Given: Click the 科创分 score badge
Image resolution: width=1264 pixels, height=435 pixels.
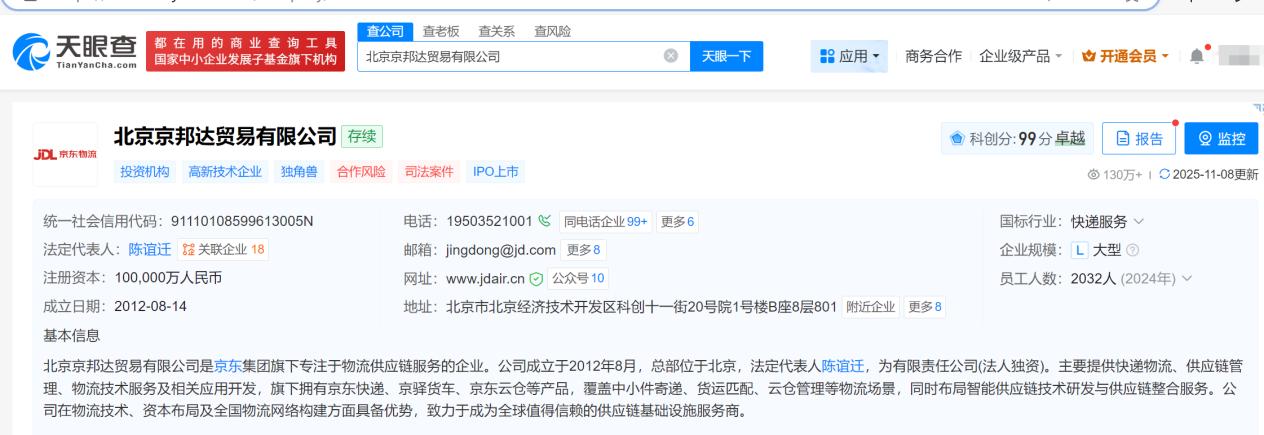Looking at the screenshot, I should coord(1017,139).
